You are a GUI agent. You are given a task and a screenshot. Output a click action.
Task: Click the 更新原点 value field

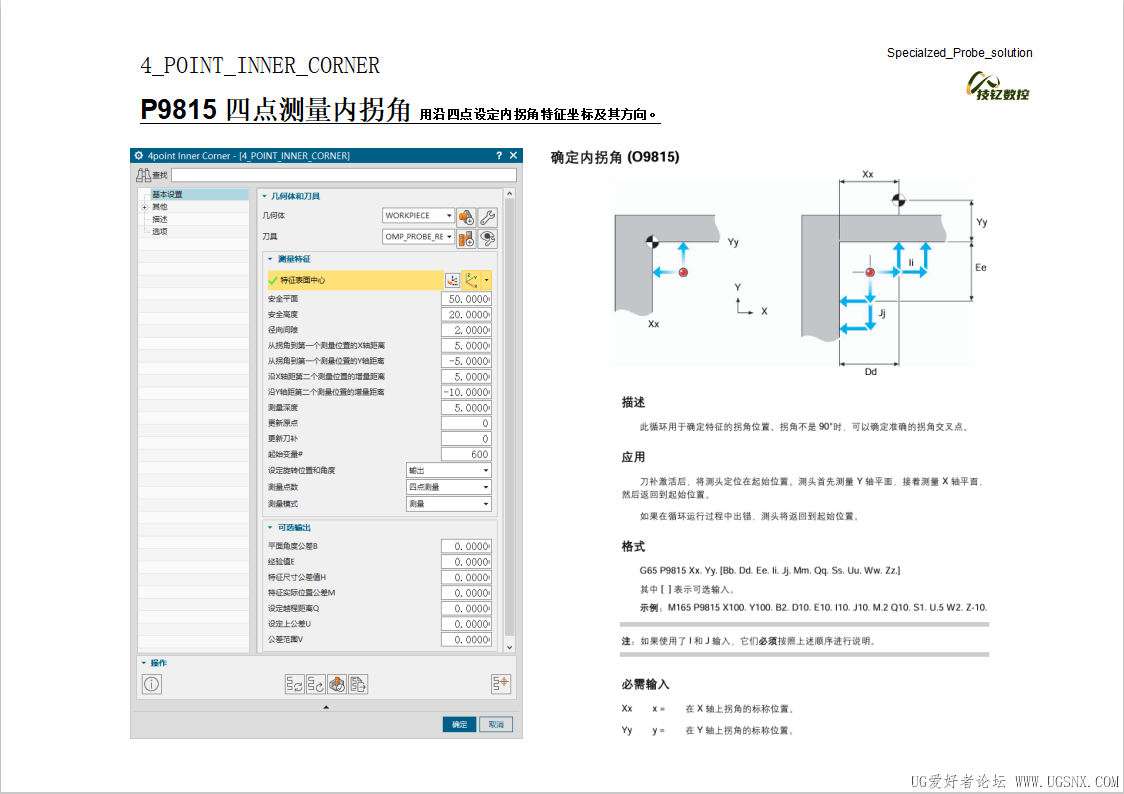(467, 424)
